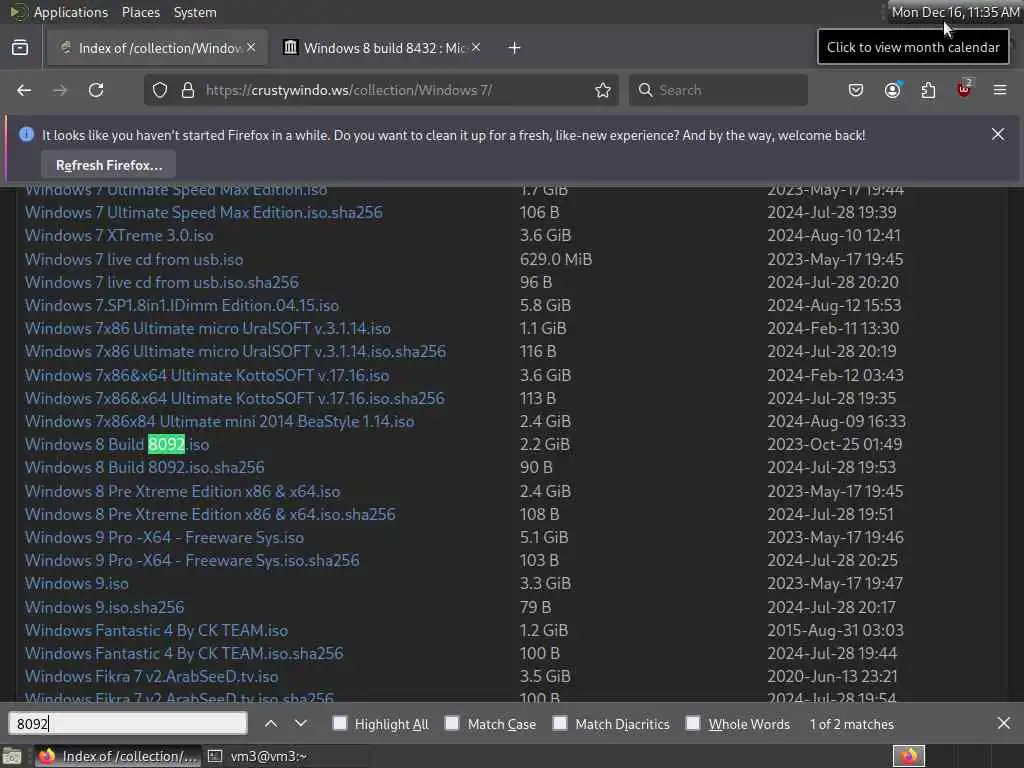Open the Firefox application hamburger menu

[1000, 90]
